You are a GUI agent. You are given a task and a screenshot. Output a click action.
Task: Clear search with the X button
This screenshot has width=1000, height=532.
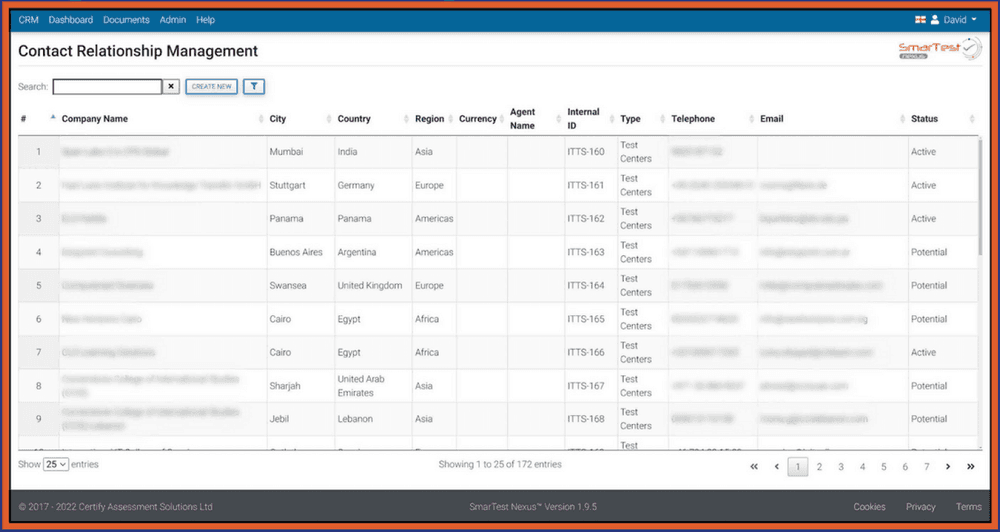click(172, 87)
